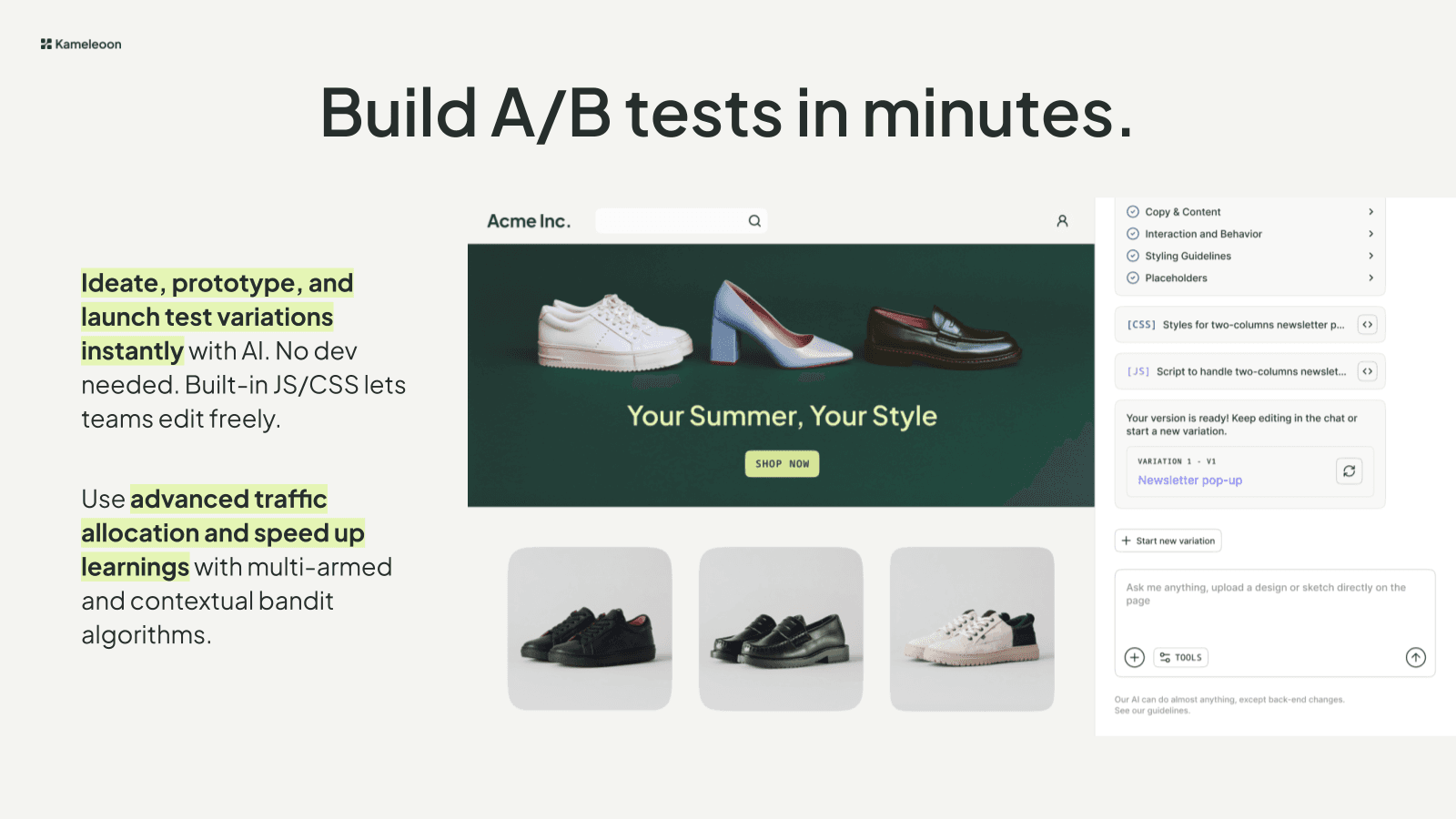Expand the Interaction and Behavior chevron
Screen dimensions: 1456x819
pos(1370,234)
